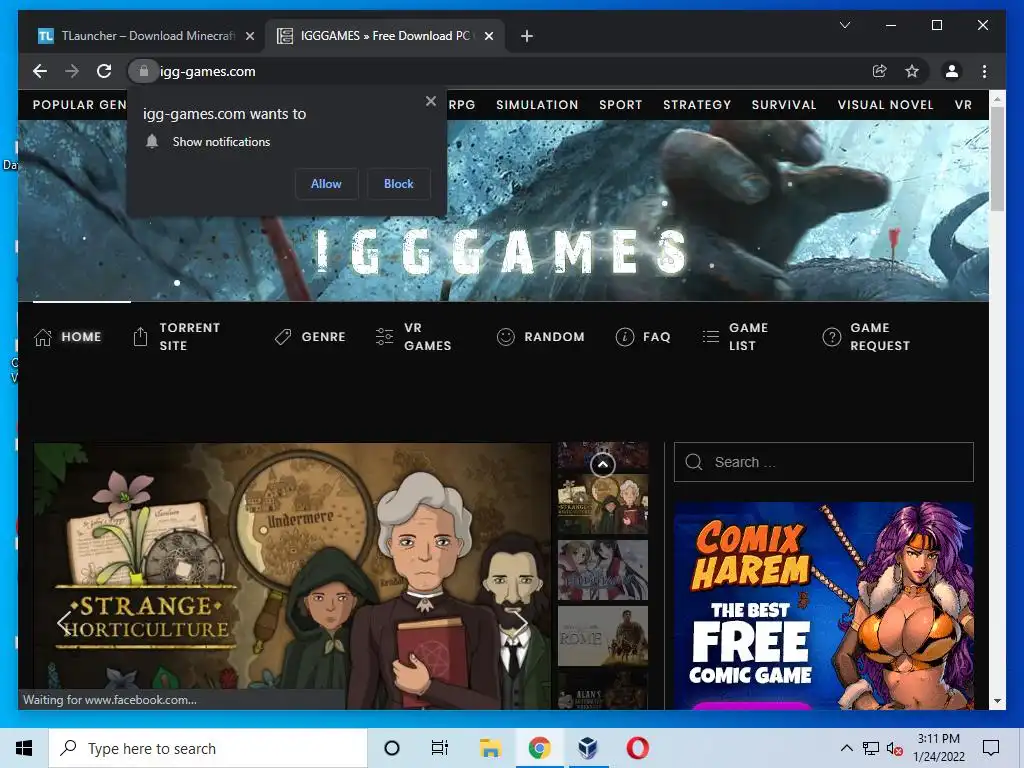Screen dimensions: 1024x768
Task: Open POPULAR GENRES menu item
Action: [79, 104]
